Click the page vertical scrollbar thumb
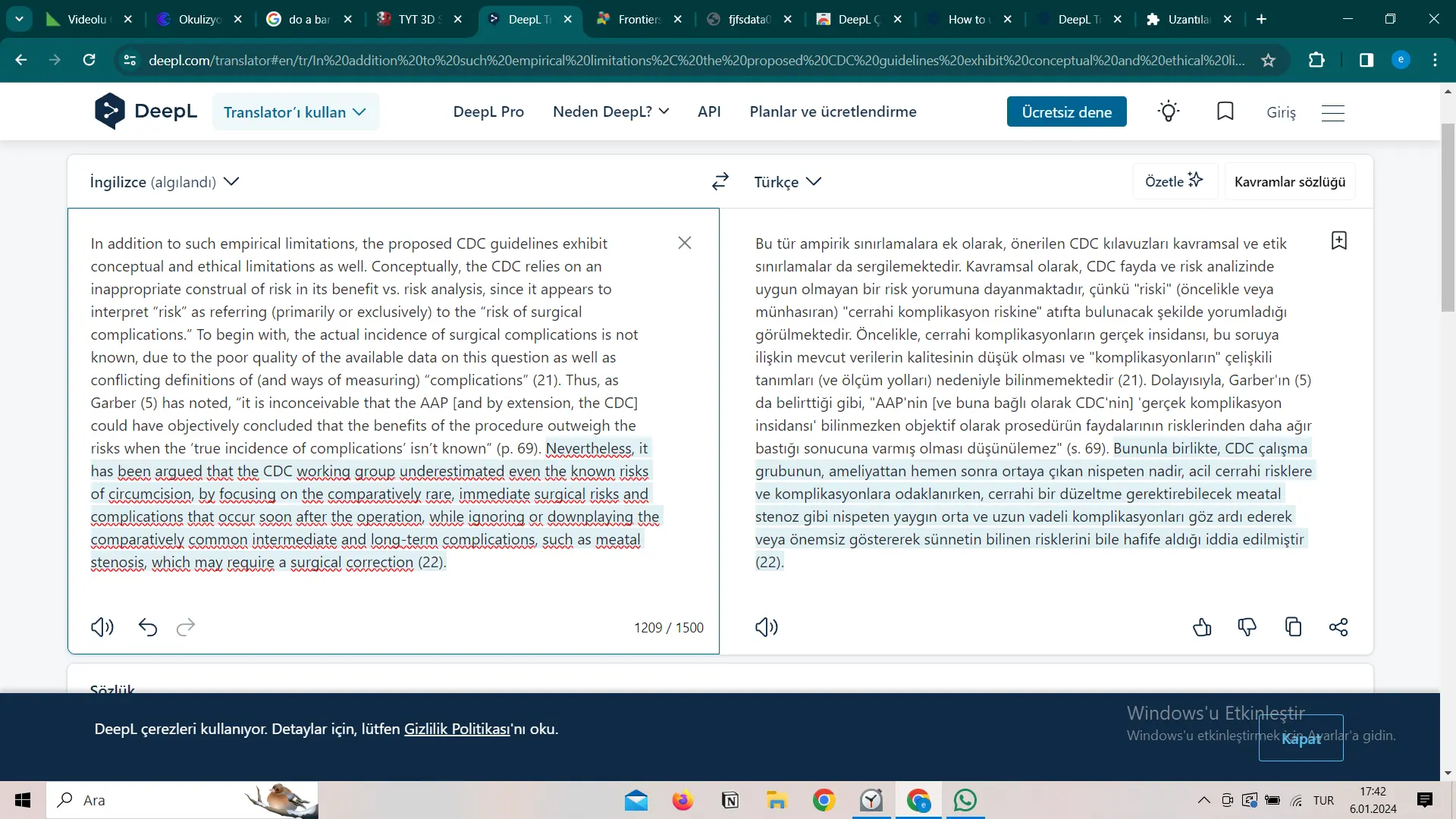The height and width of the screenshot is (819, 1456). [1448, 216]
